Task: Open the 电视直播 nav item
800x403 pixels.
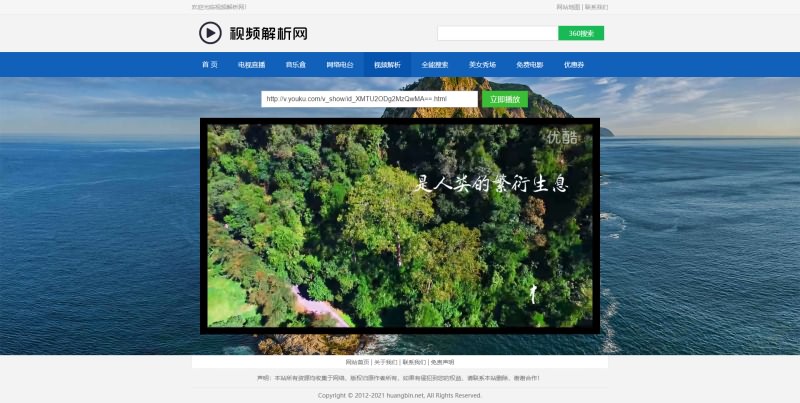Action: pos(252,65)
